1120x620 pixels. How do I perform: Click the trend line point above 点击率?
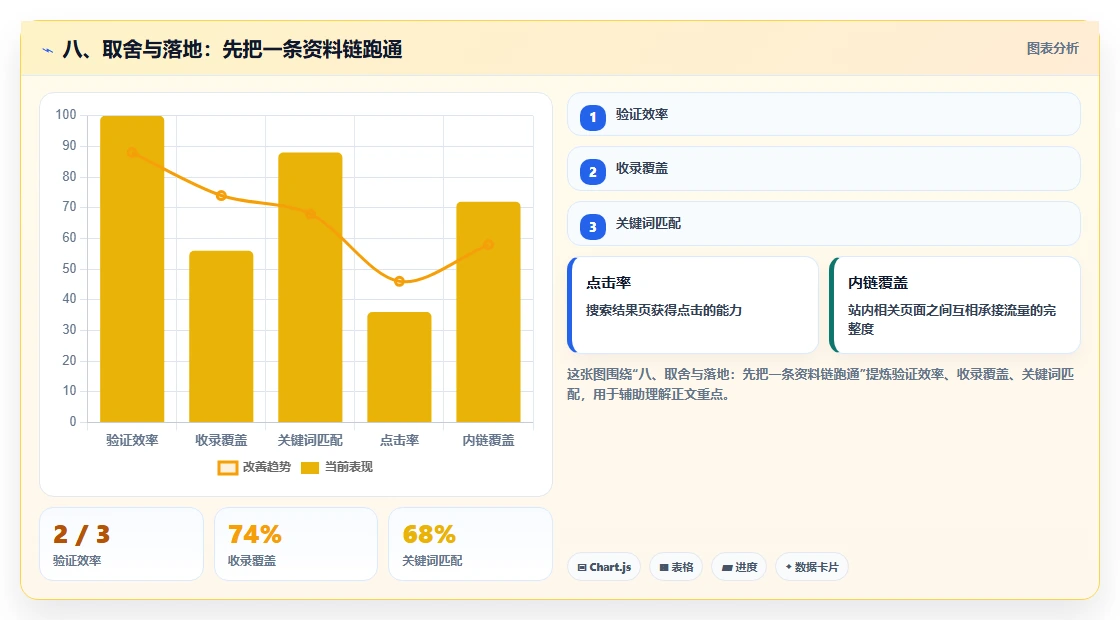click(x=399, y=281)
